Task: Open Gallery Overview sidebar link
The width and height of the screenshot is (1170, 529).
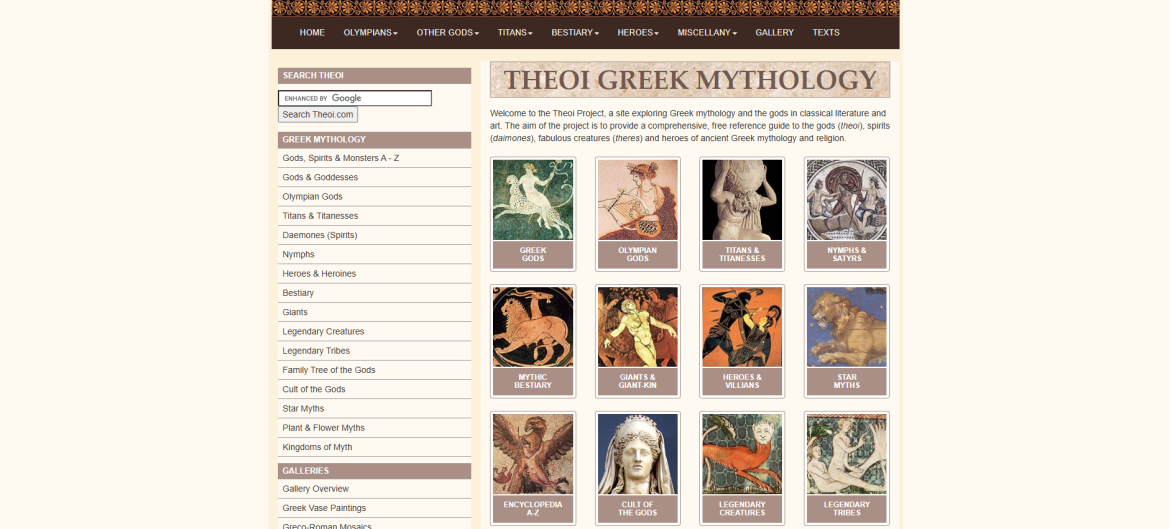Action: pyautogui.click(x=374, y=489)
